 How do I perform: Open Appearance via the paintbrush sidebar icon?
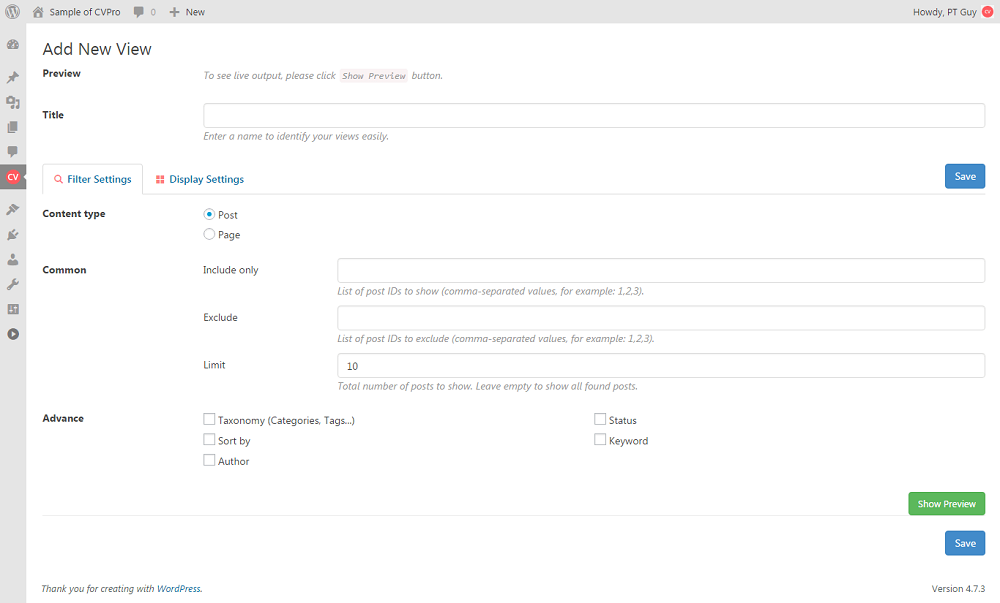(x=13, y=209)
